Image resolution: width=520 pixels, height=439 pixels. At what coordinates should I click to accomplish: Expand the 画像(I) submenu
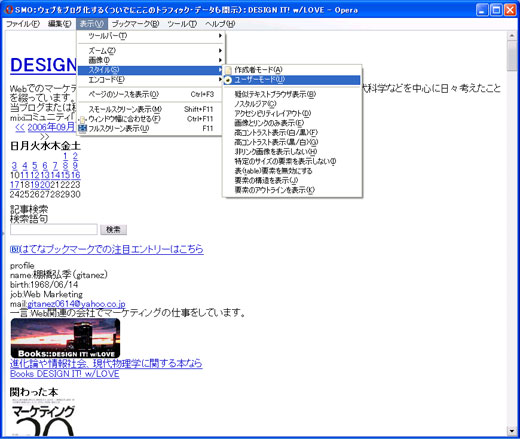[151, 60]
